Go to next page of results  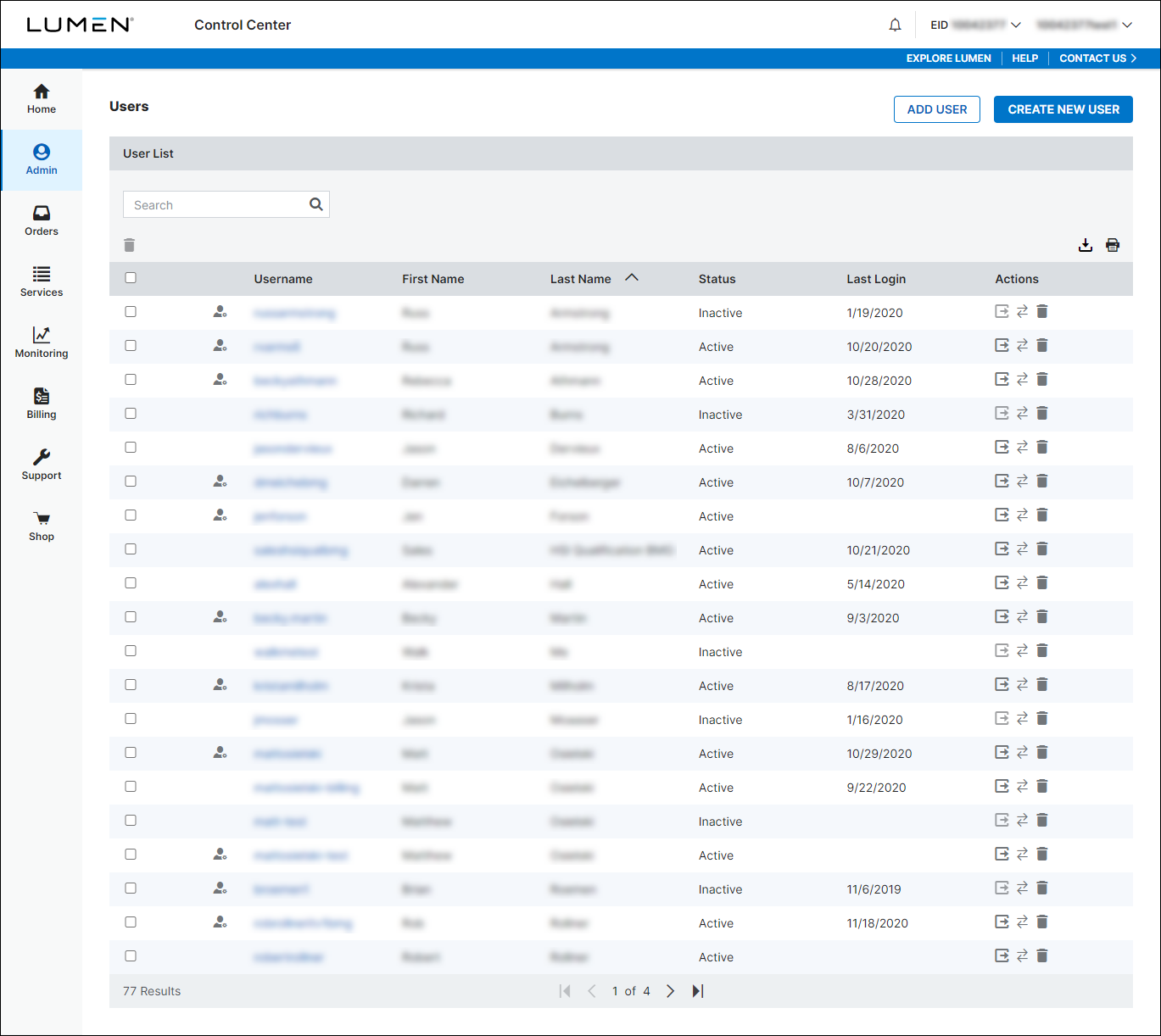[670, 991]
